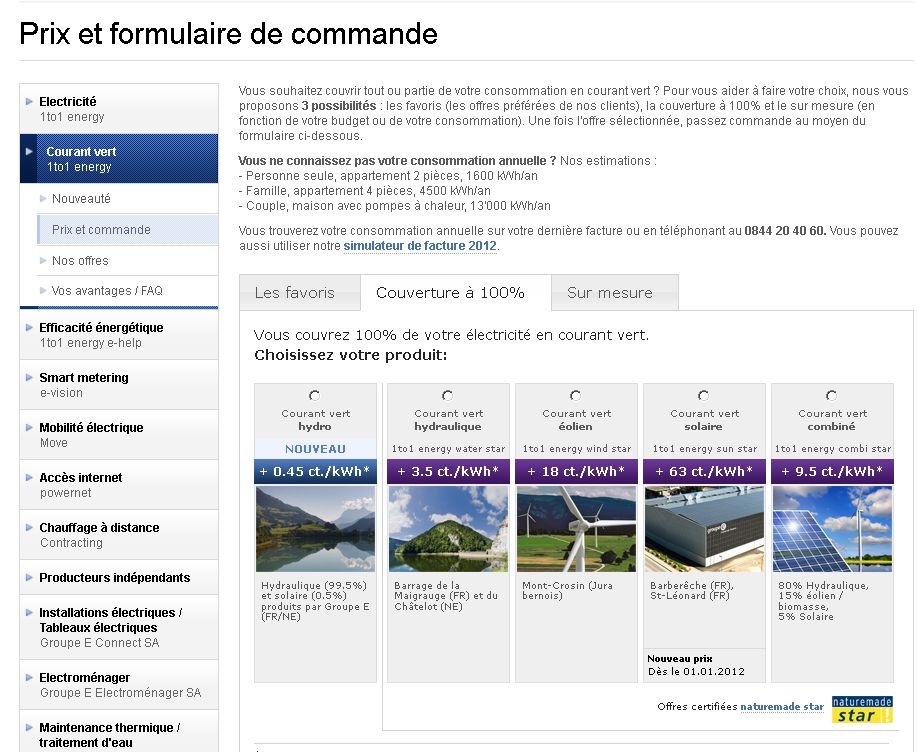Open the Electricité 1to1 energy menu item
Image resolution: width=919 pixels, height=752 pixels.
[119, 109]
